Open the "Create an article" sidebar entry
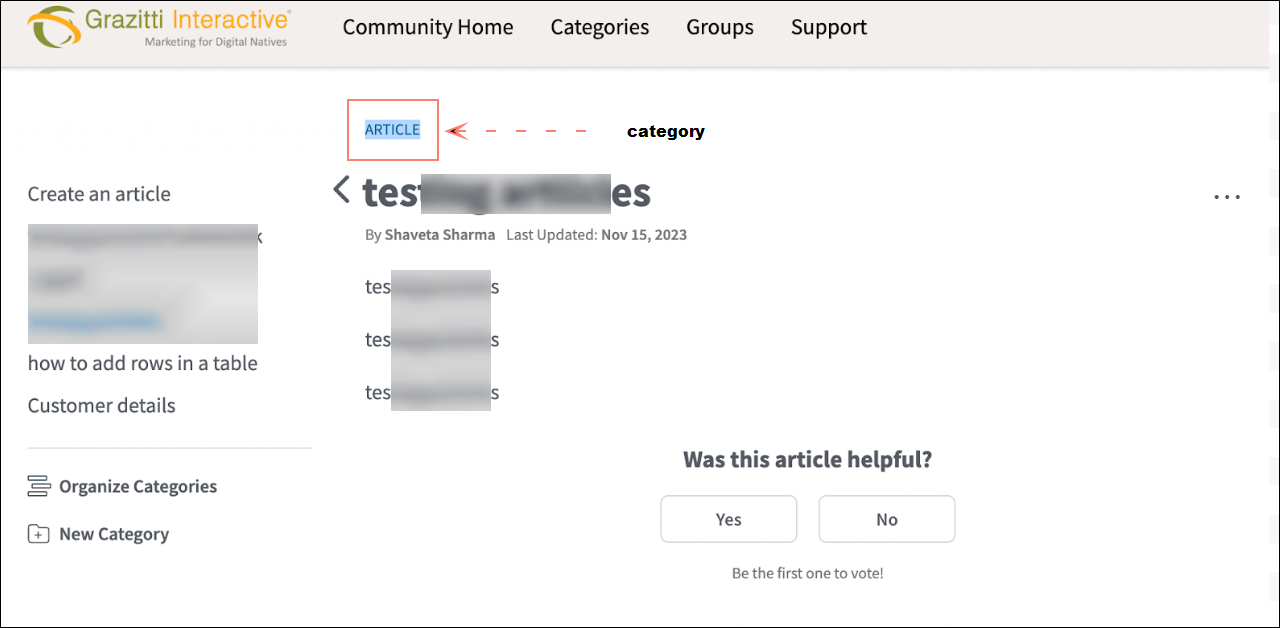 [x=99, y=194]
